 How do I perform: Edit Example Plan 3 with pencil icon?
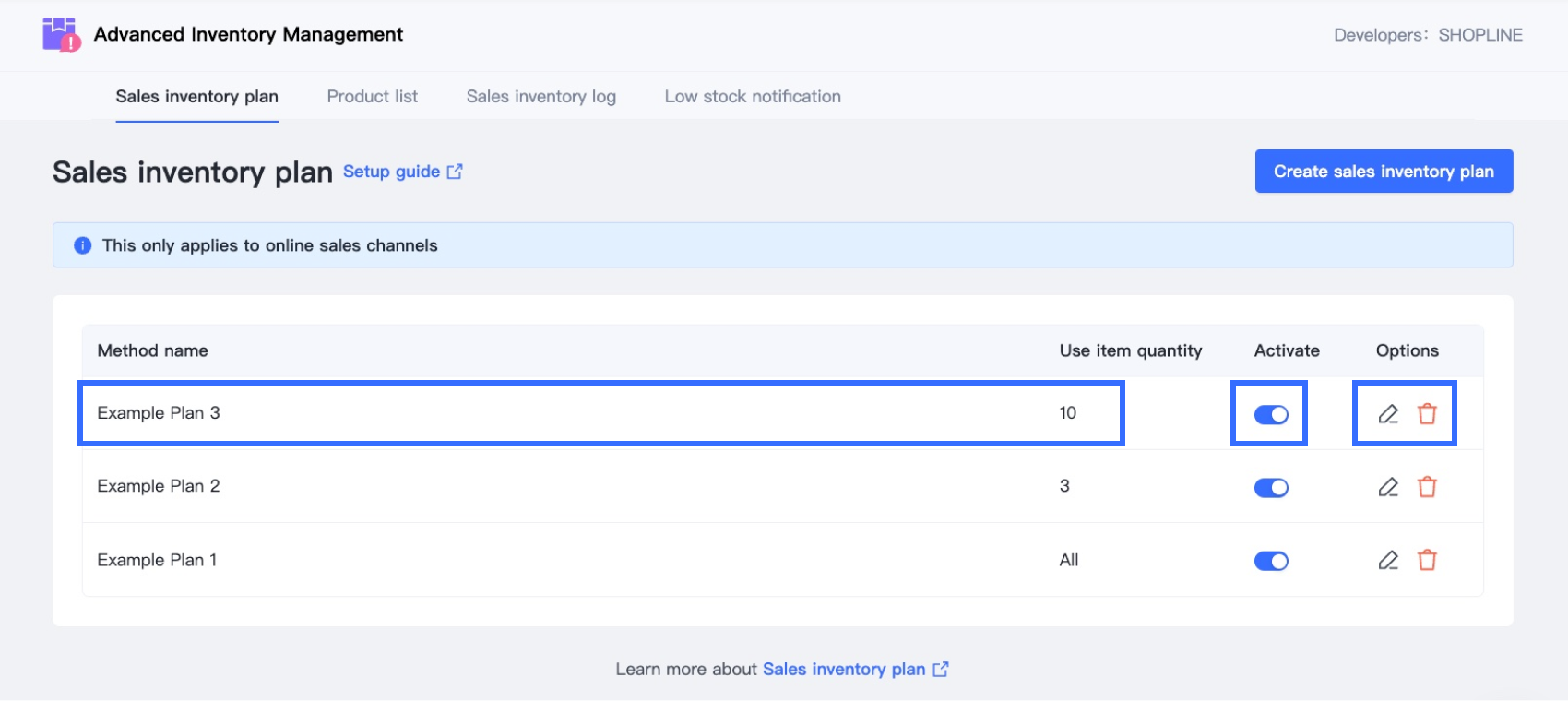click(x=1388, y=414)
